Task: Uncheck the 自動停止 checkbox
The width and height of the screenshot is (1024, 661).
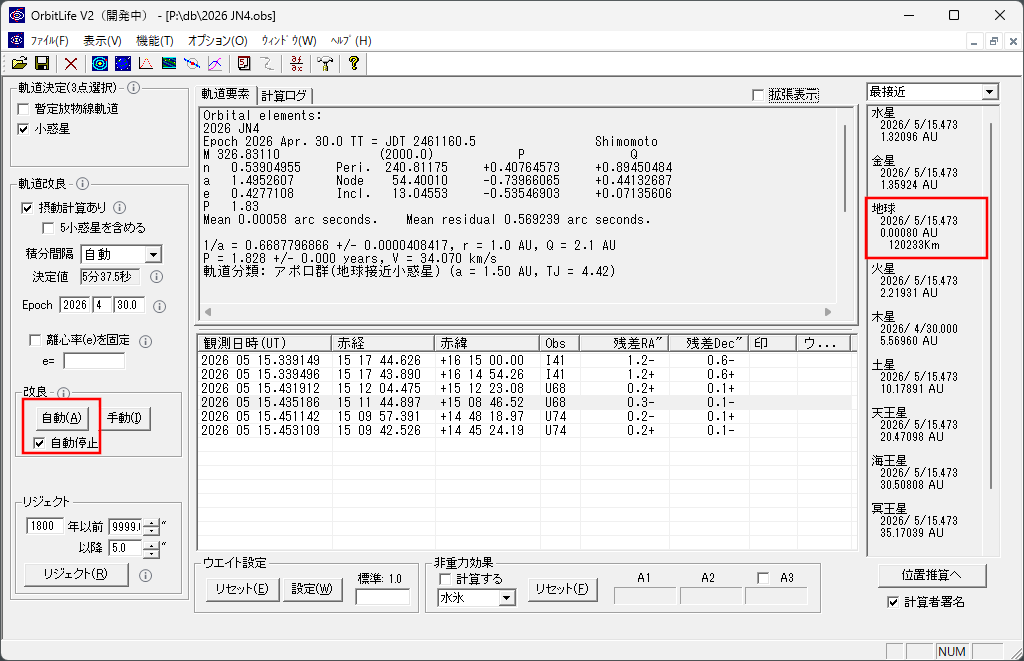Action: [39, 443]
